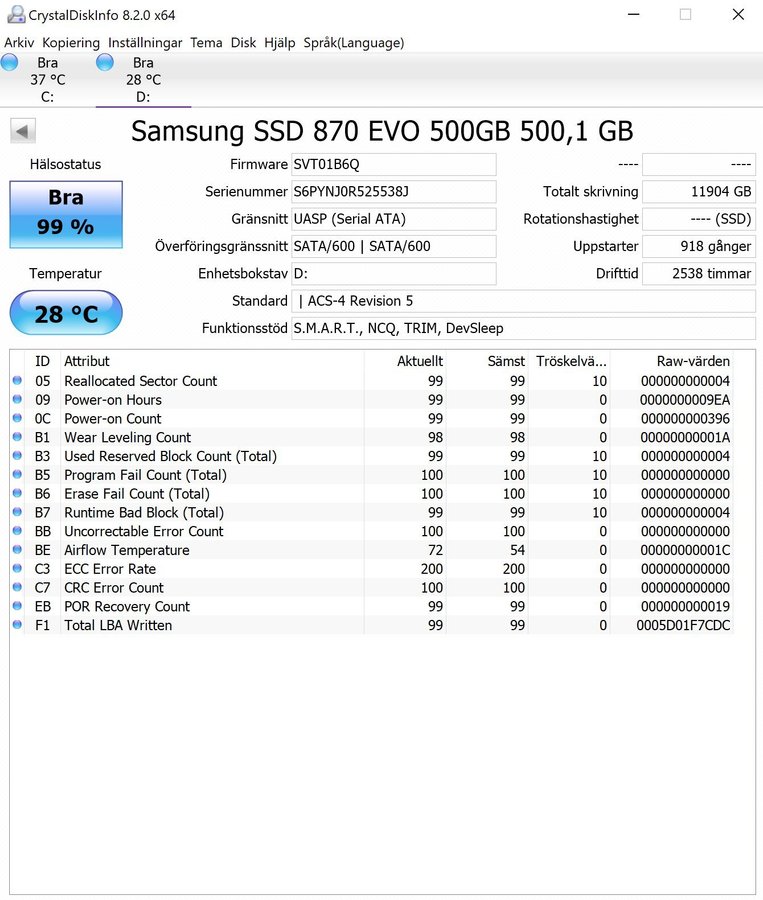Click the 28 °C temperature button

pyautogui.click(x=66, y=313)
